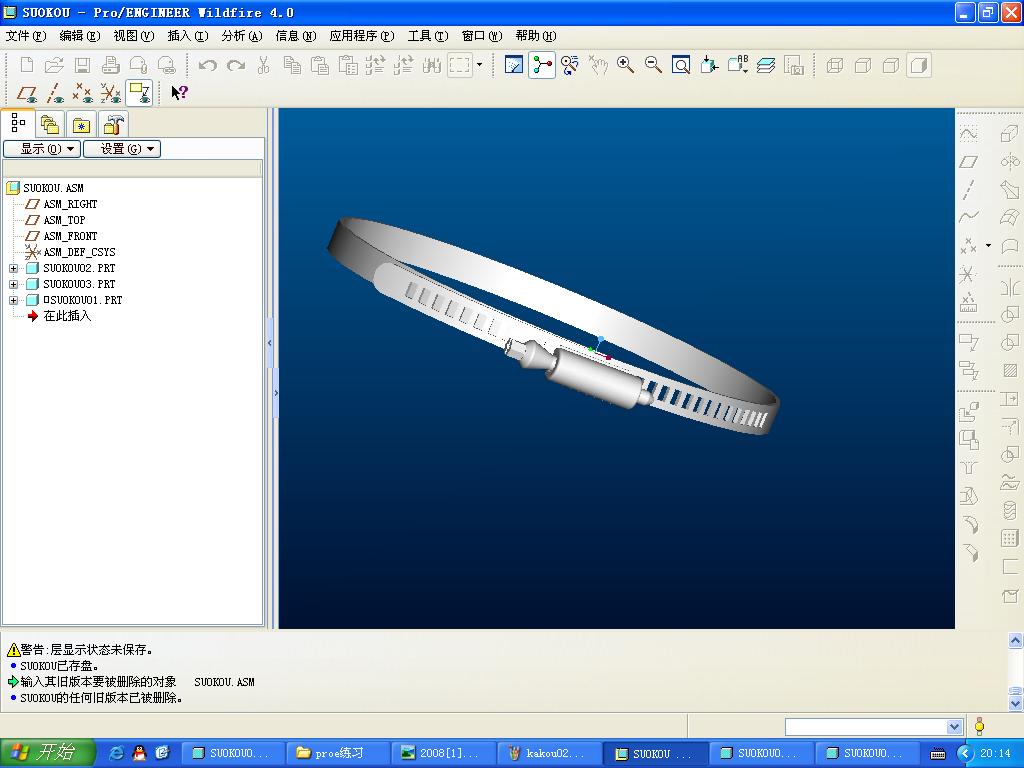Open the proe练习 folder taskbar button

(338, 754)
